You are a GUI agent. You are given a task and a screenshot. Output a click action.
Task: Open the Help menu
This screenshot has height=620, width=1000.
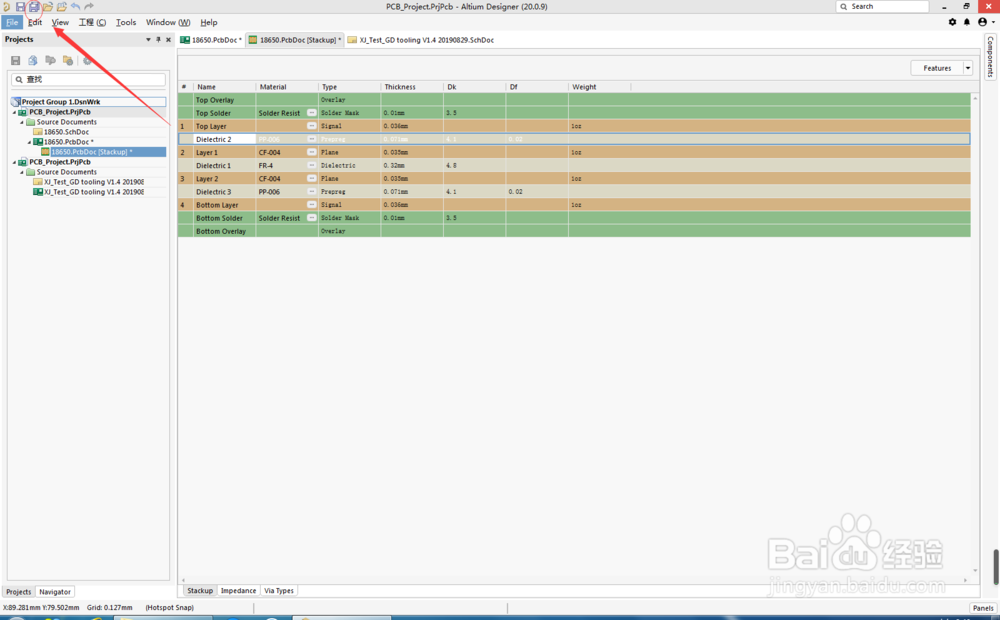(209, 22)
